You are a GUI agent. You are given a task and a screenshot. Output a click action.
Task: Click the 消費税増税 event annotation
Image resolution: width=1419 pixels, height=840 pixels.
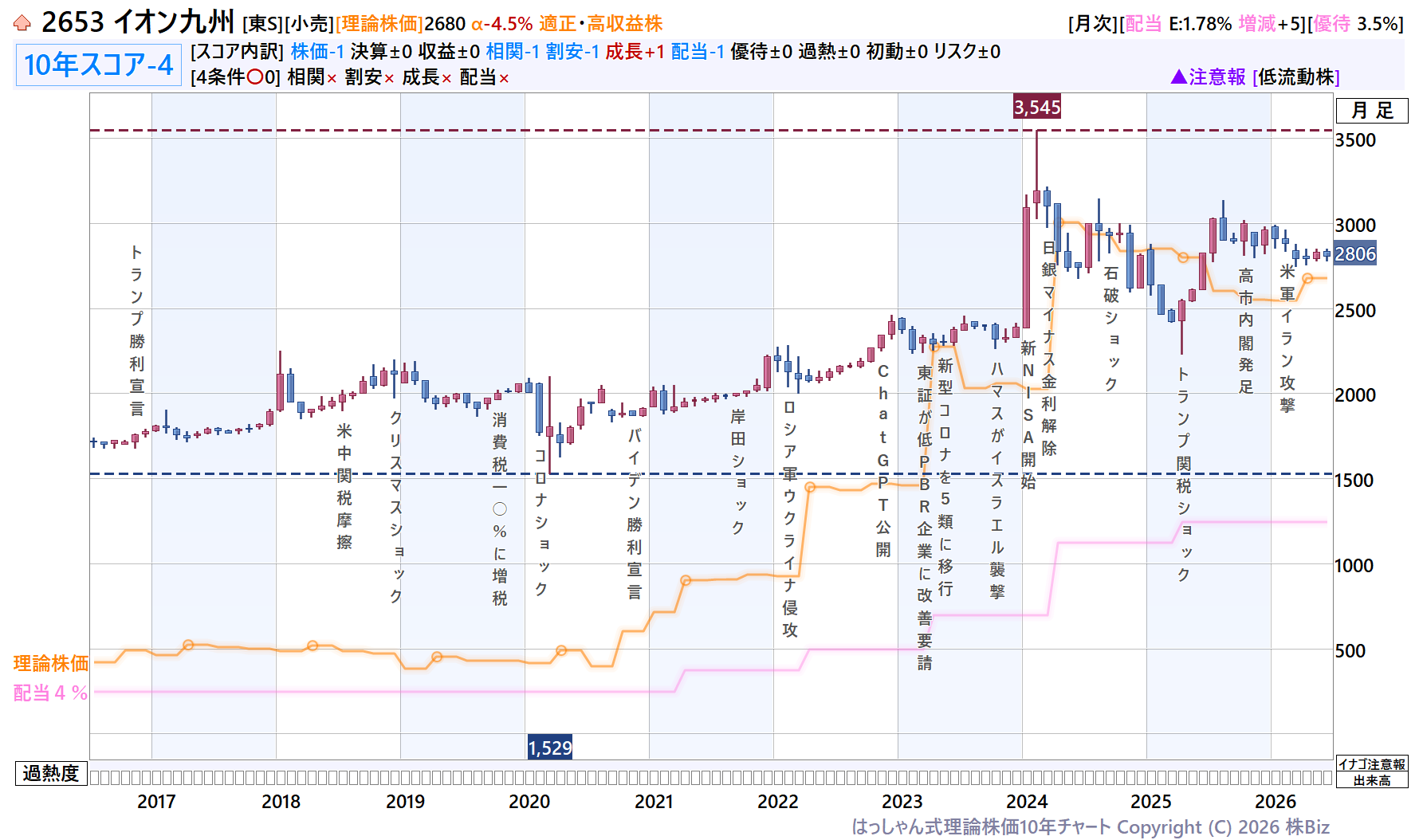(500, 509)
